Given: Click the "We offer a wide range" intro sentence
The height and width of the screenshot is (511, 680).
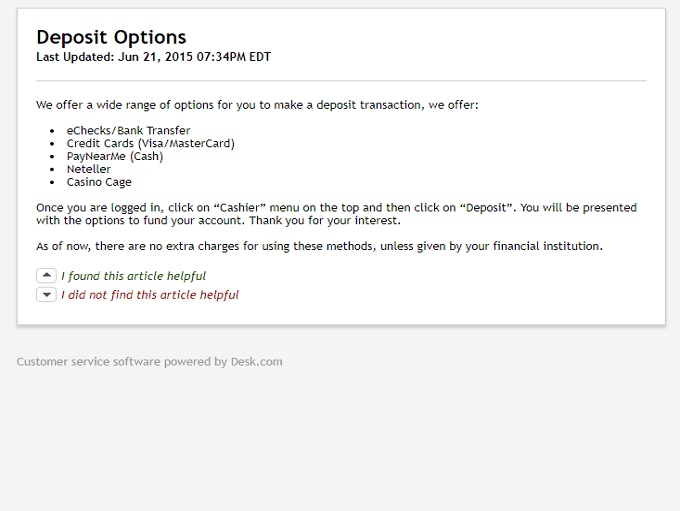Looking at the screenshot, I should click(257, 105).
